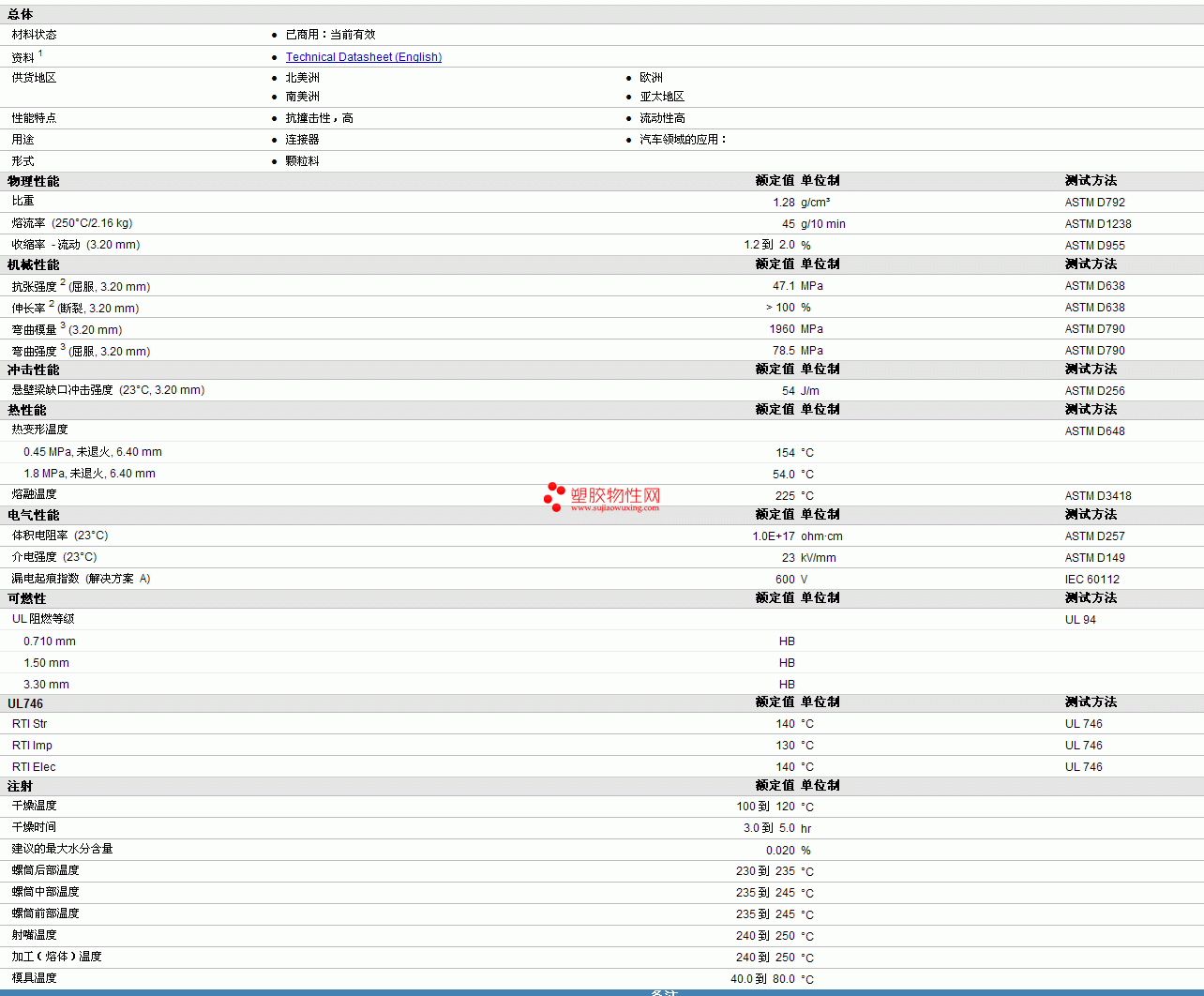Select the volume resistivity value 1.0E+17
This screenshot has width=1204, height=996.
(x=774, y=536)
